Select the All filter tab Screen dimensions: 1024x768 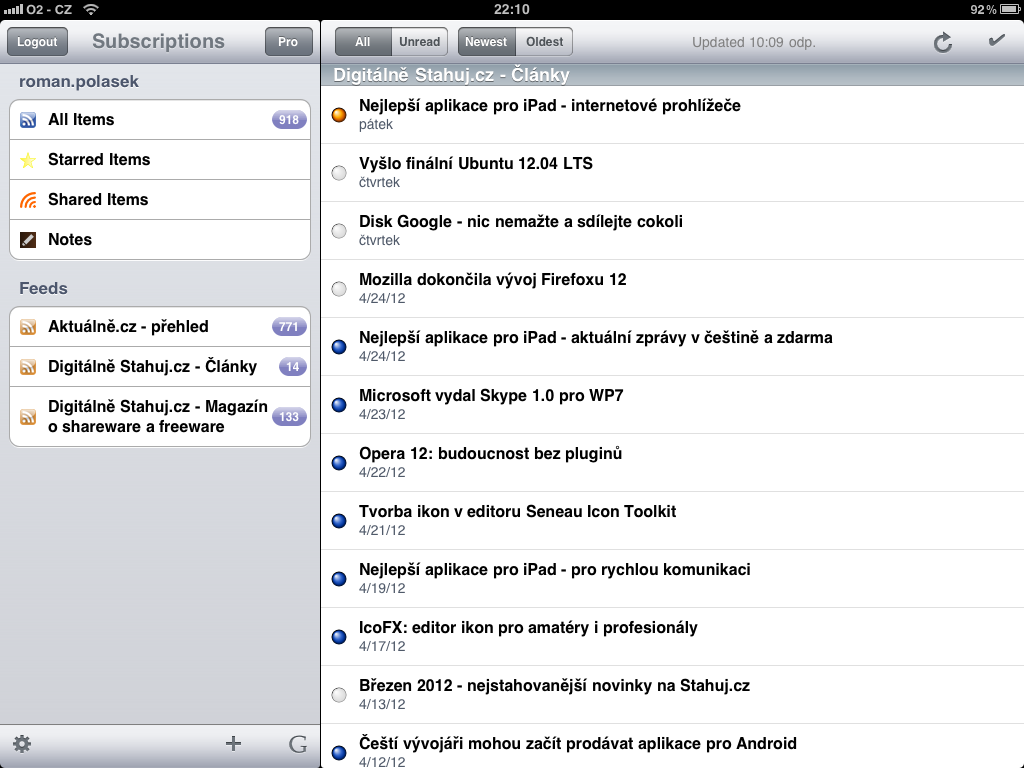[363, 42]
